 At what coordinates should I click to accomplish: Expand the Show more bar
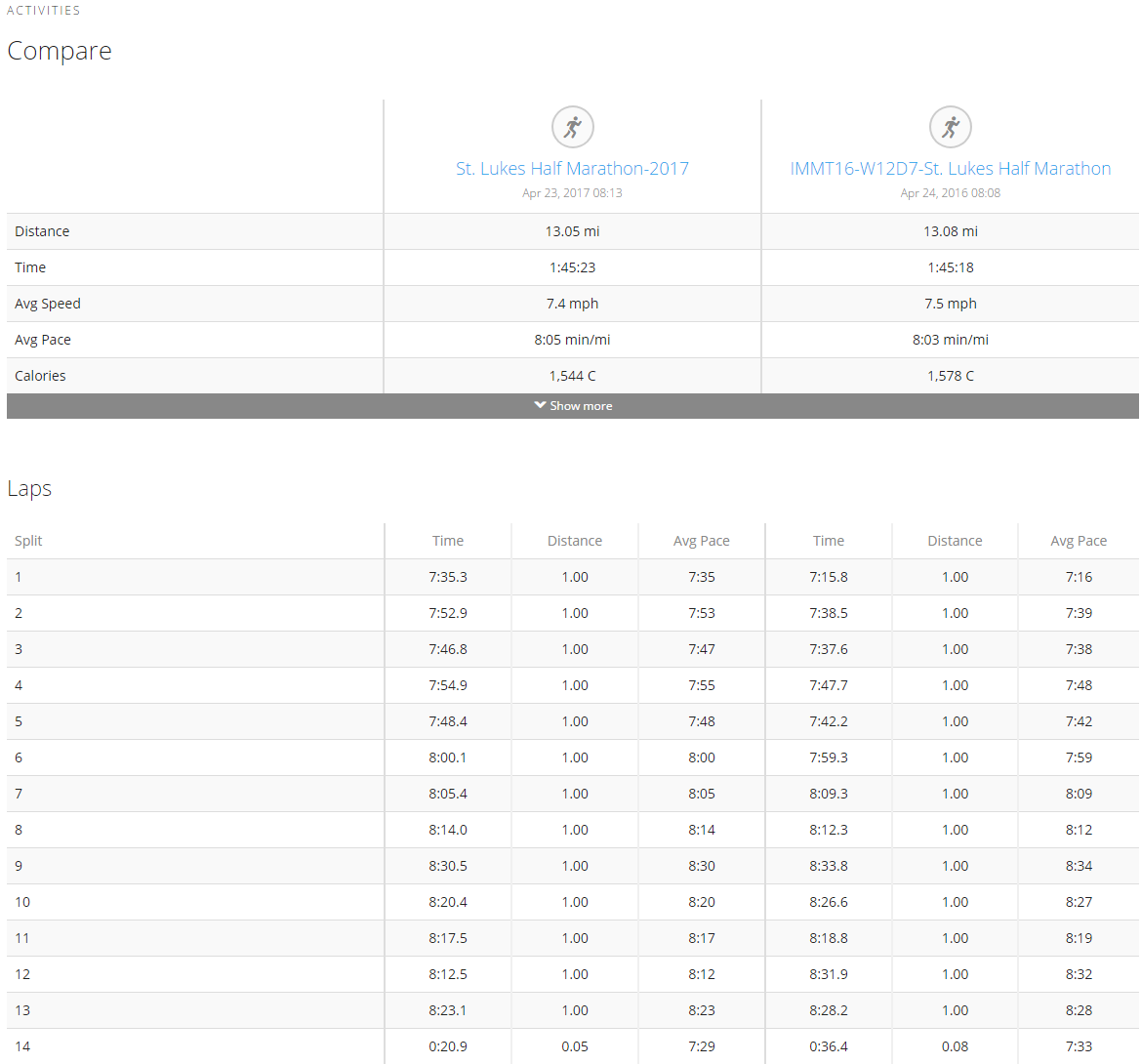tap(573, 406)
